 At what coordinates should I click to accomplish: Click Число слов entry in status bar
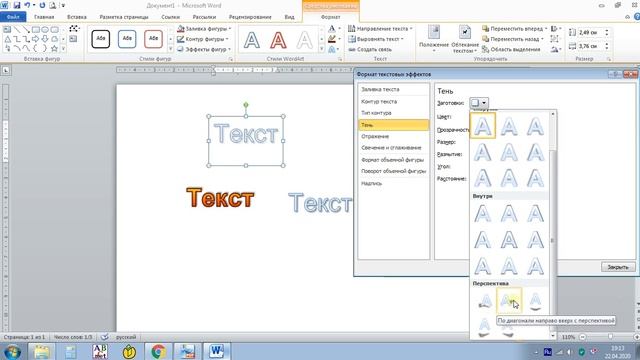[73, 337]
